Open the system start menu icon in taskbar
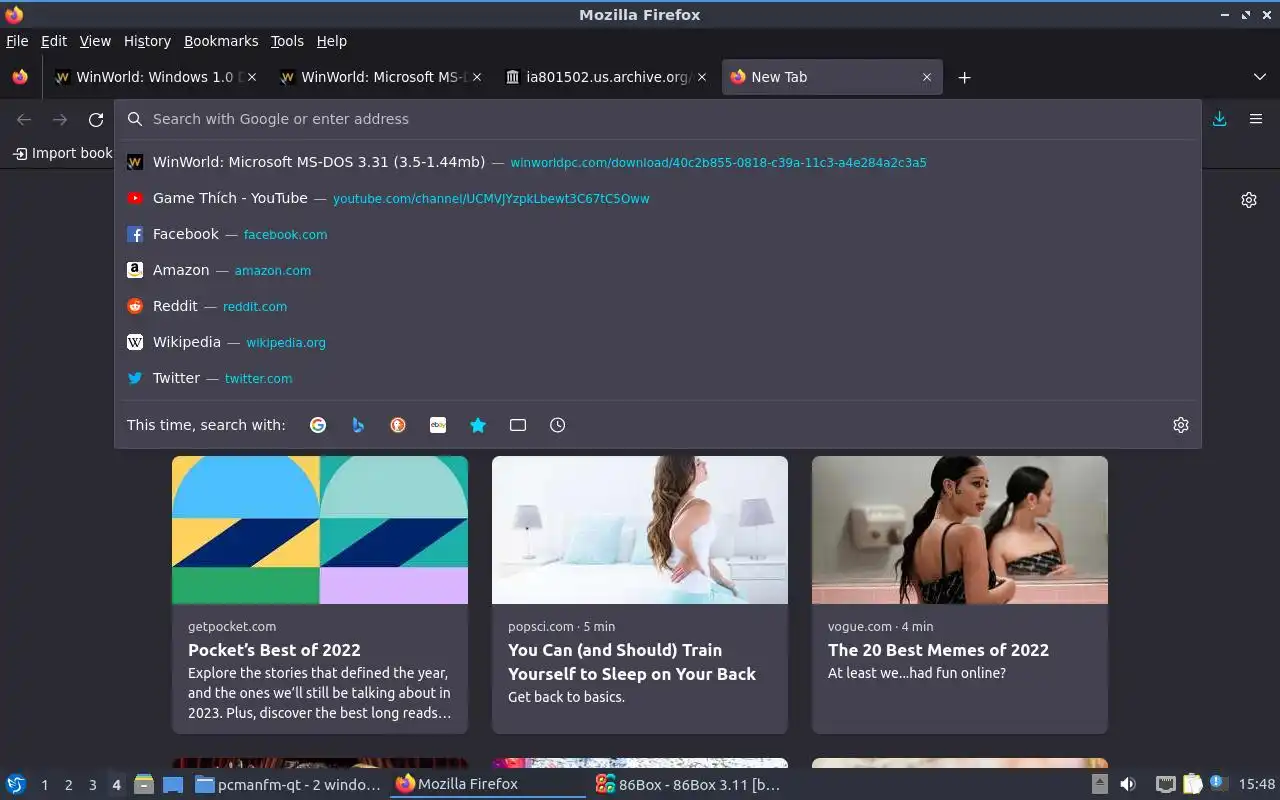Image resolution: width=1280 pixels, height=800 pixels. 16,784
